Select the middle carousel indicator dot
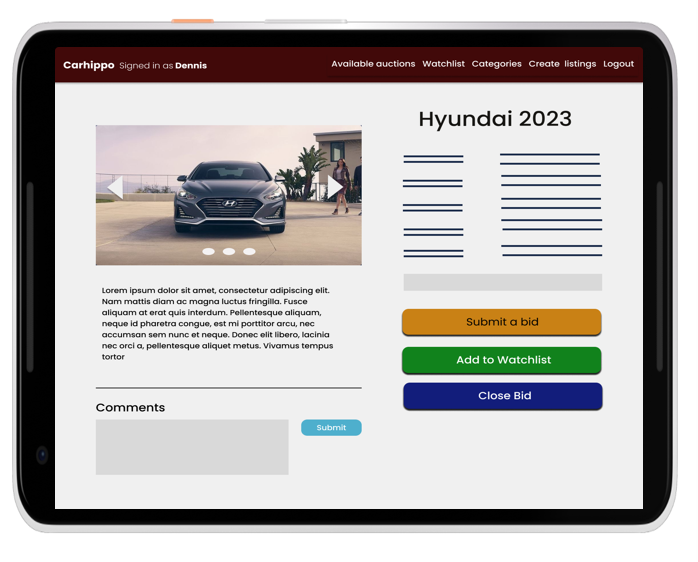 (x=229, y=252)
